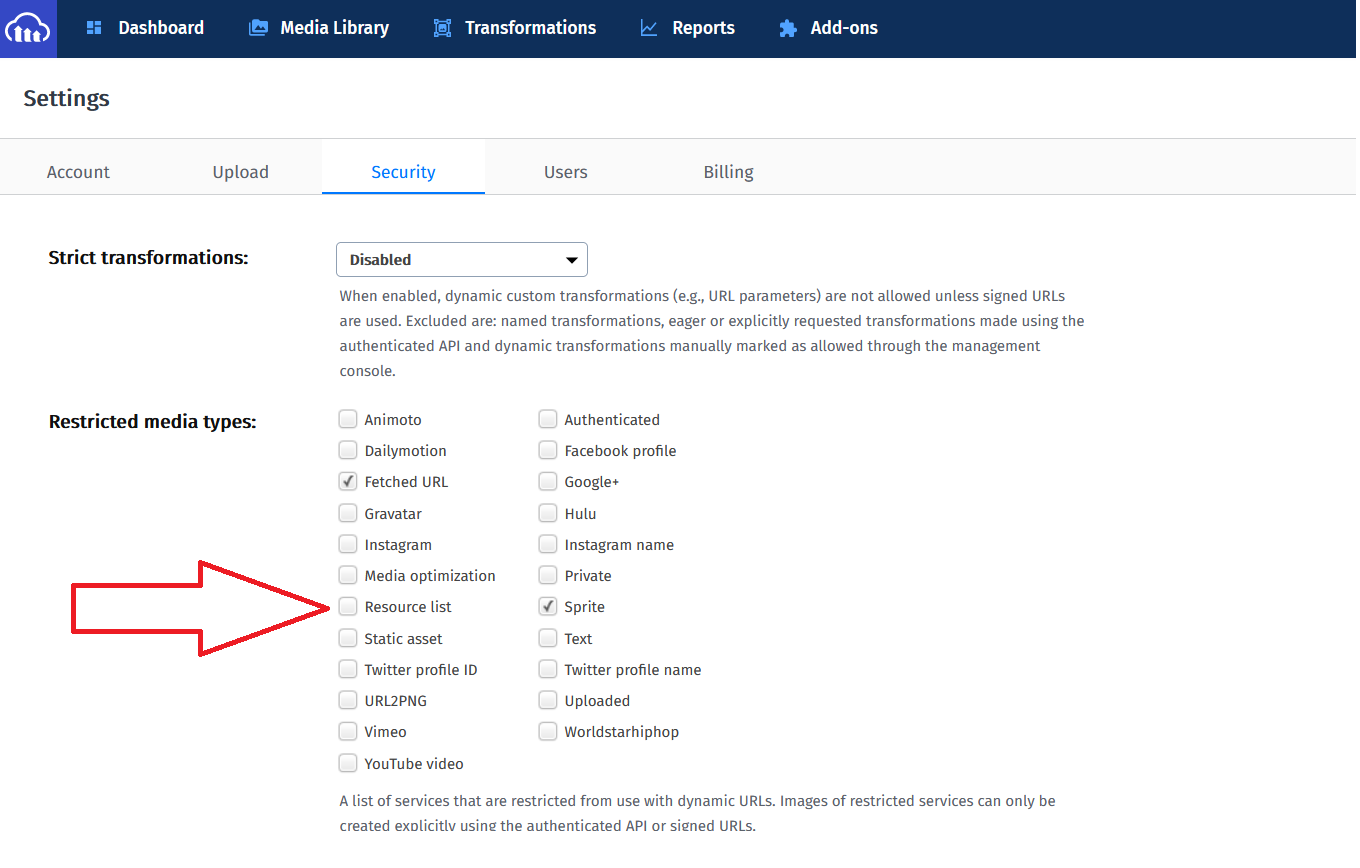Screen dimensions: 1360x868
Task: Check the Authenticated checkbox
Action: click(x=548, y=419)
